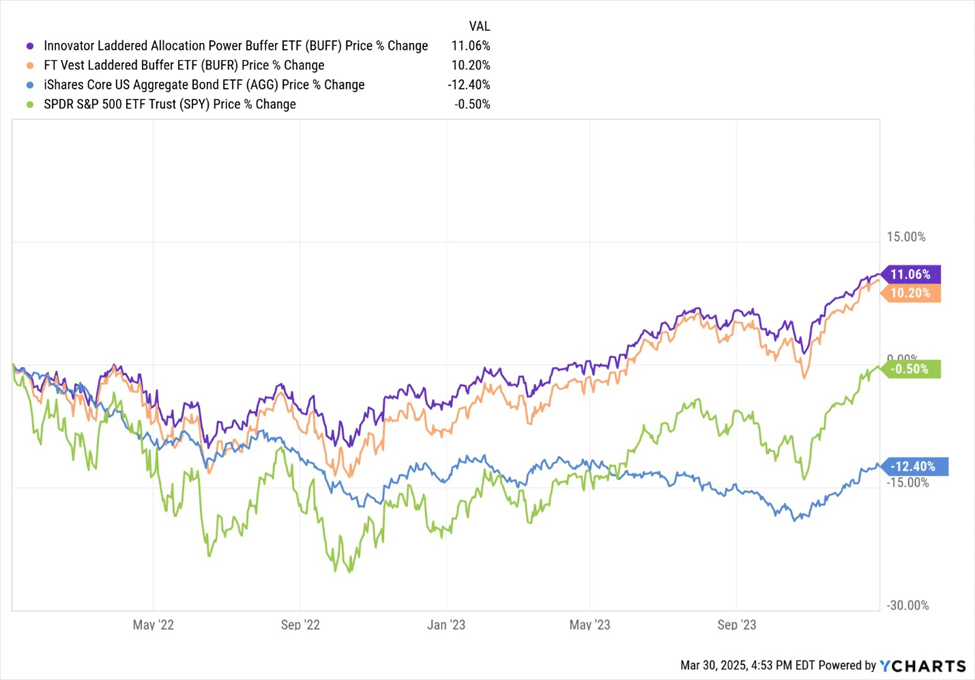The height and width of the screenshot is (680, 975).
Task: Select the Innovator Laddered Allocation Power Buffer legend label
Action: click(x=236, y=46)
